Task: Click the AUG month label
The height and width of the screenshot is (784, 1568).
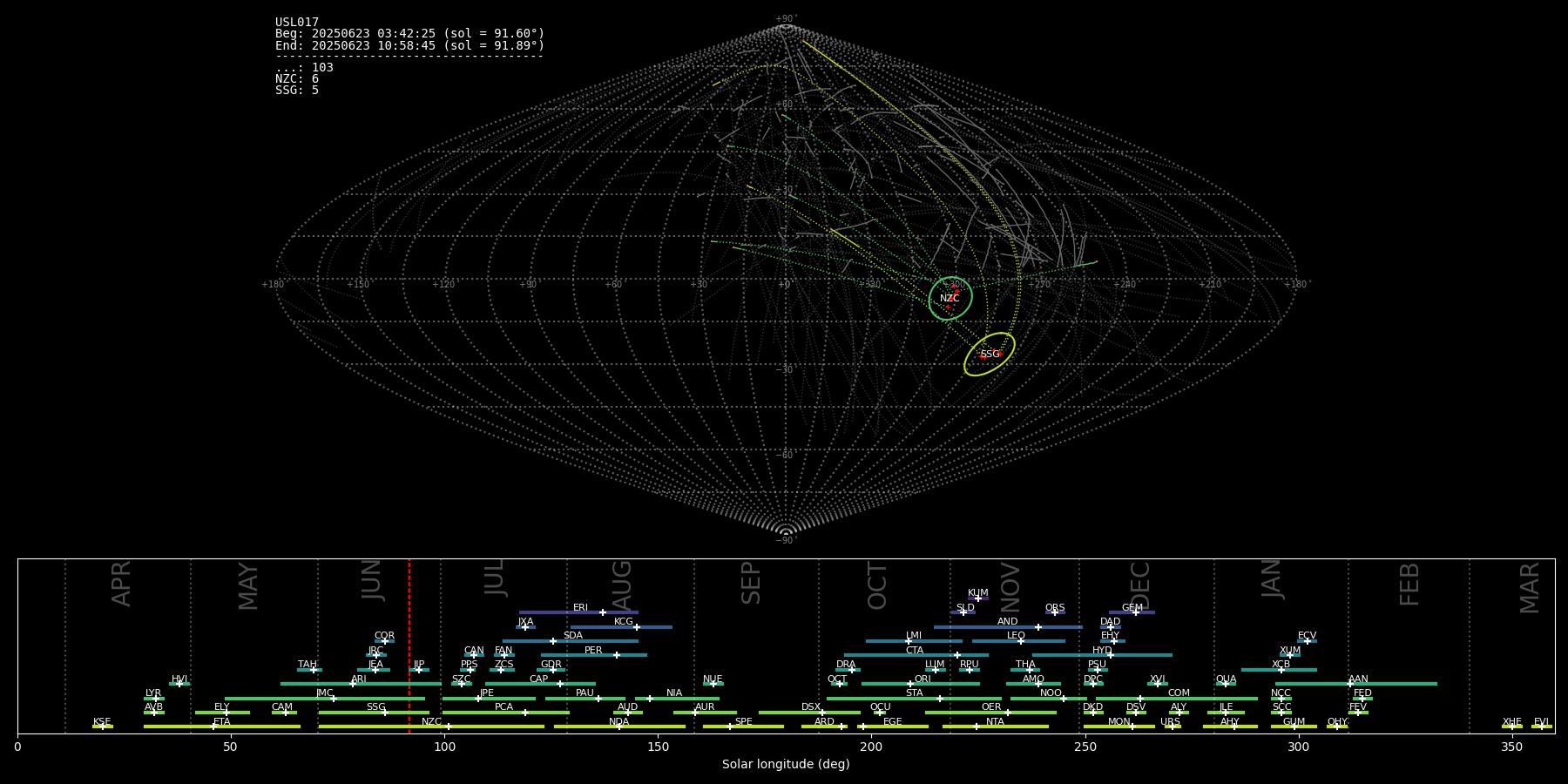Action: (x=622, y=586)
